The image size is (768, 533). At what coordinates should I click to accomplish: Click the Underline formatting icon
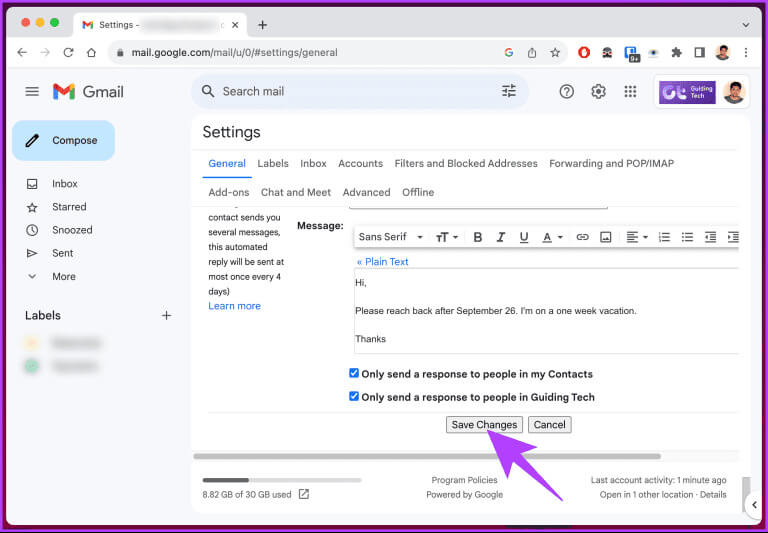point(524,237)
